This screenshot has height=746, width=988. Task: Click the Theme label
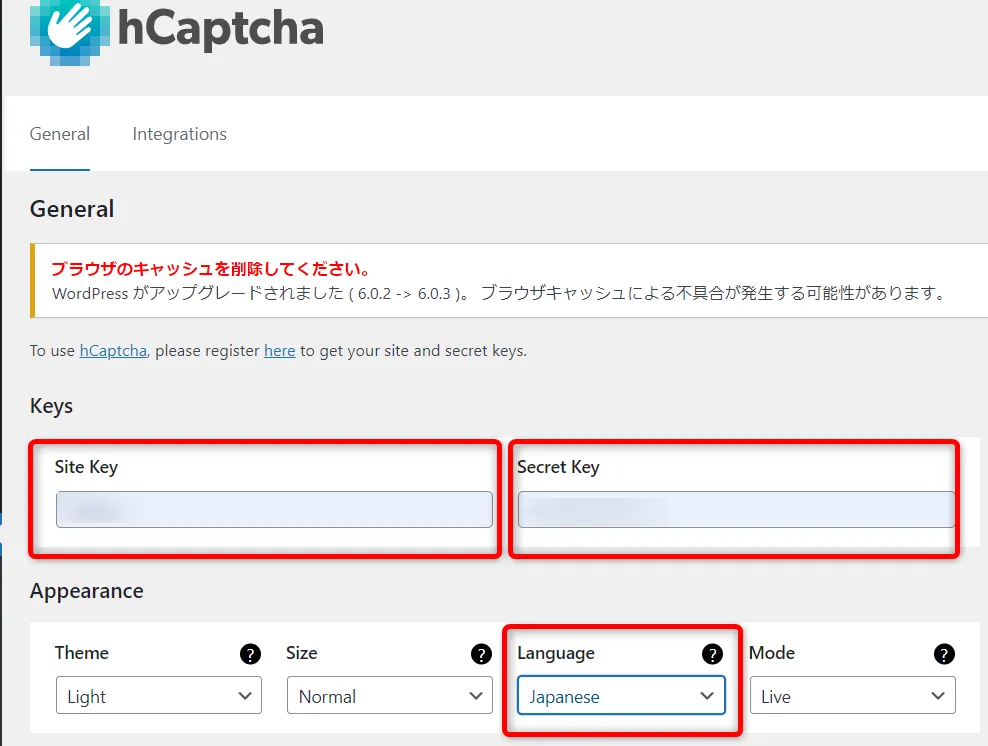click(81, 653)
